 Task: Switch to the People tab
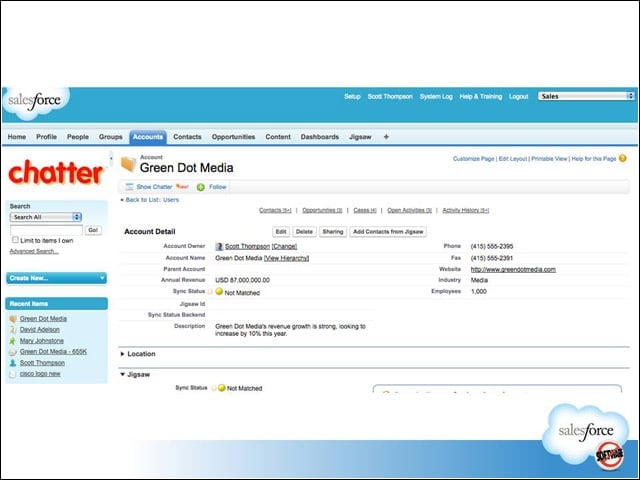click(x=78, y=137)
